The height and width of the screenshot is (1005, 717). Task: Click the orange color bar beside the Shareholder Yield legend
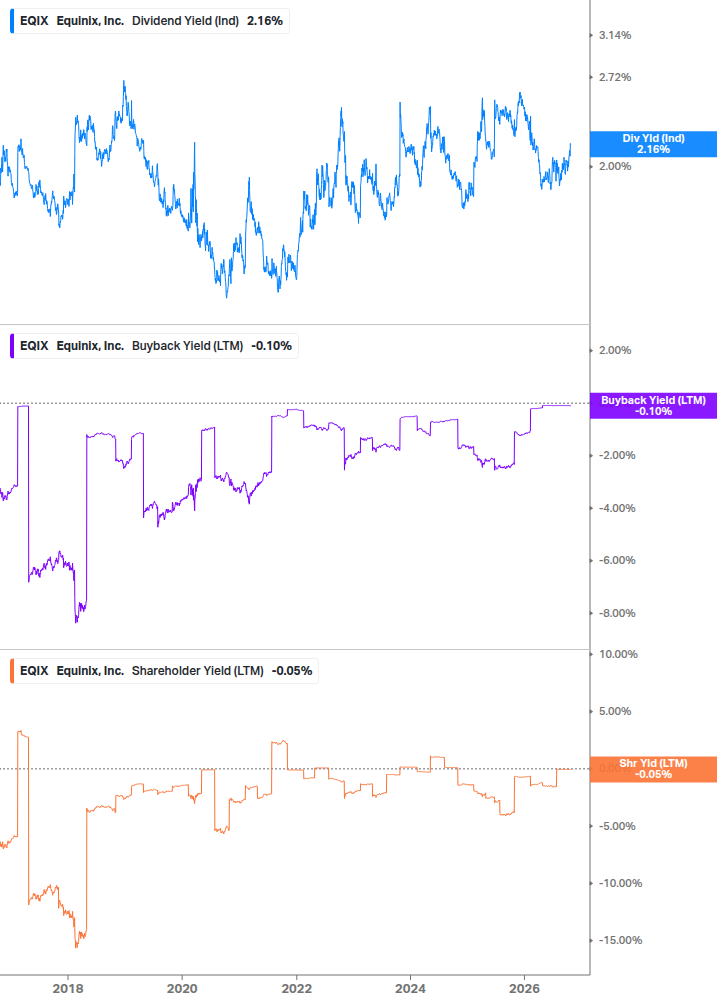12,670
